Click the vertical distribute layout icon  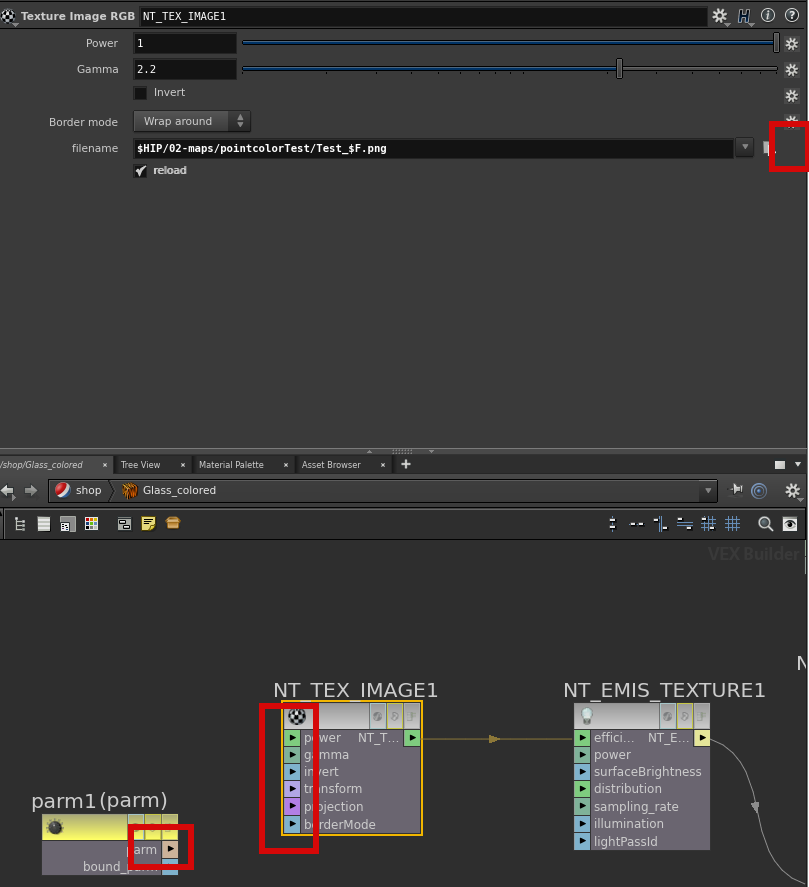(613, 524)
